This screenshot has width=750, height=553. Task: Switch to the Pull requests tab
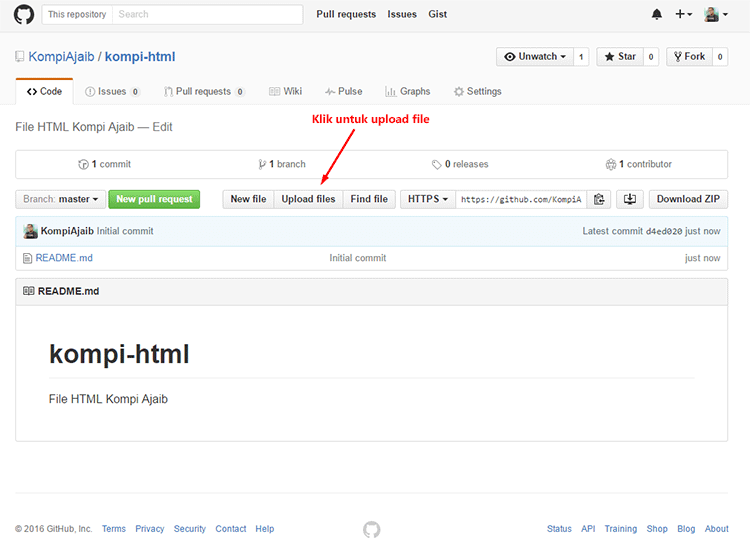tap(204, 91)
